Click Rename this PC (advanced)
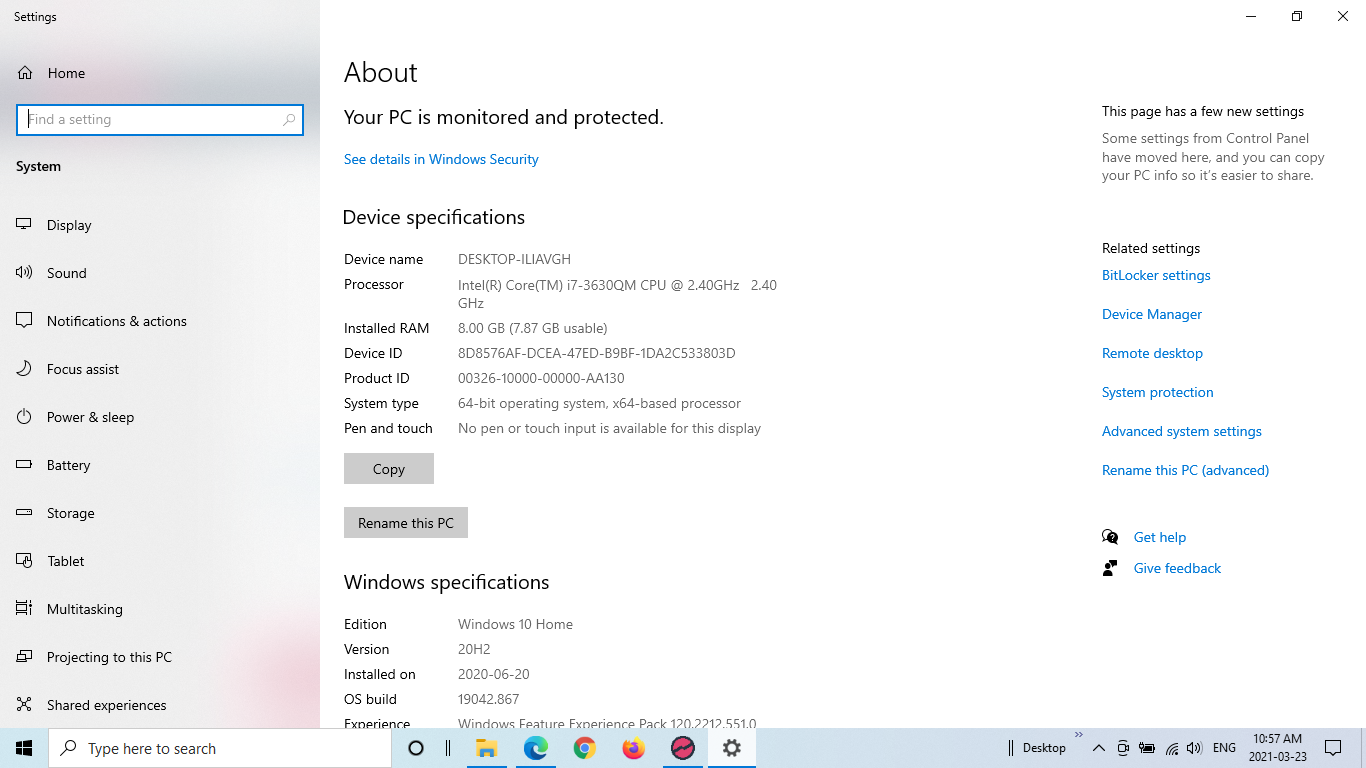1366x768 pixels. pyautogui.click(x=1185, y=470)
